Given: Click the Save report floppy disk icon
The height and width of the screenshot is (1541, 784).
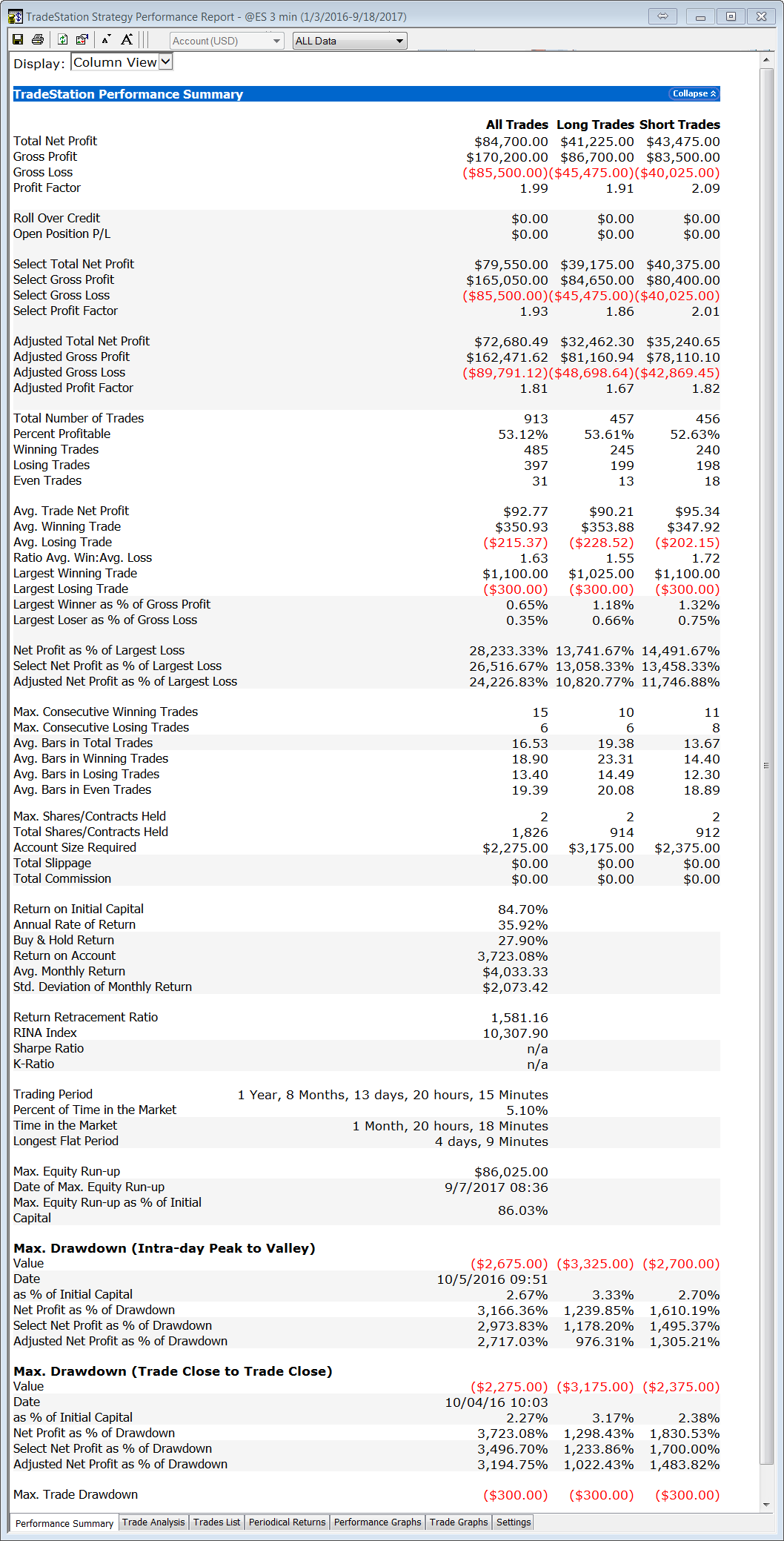Looking at the screenshot, I should coord(18,40).
